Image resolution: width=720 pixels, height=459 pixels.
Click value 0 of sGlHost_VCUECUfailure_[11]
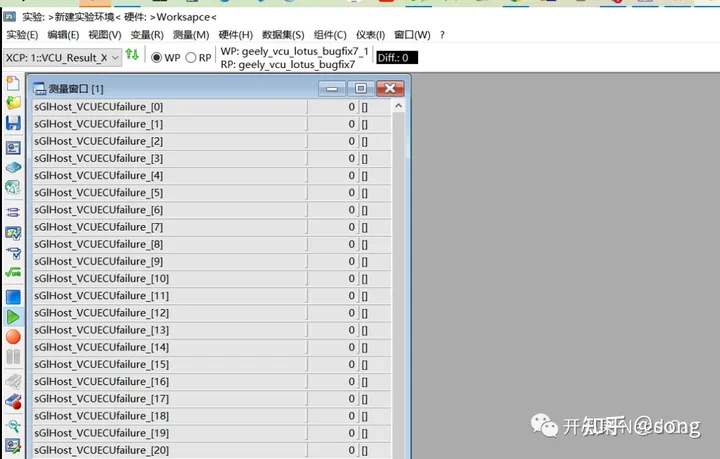pyautogui.click(x=351, y=295)
